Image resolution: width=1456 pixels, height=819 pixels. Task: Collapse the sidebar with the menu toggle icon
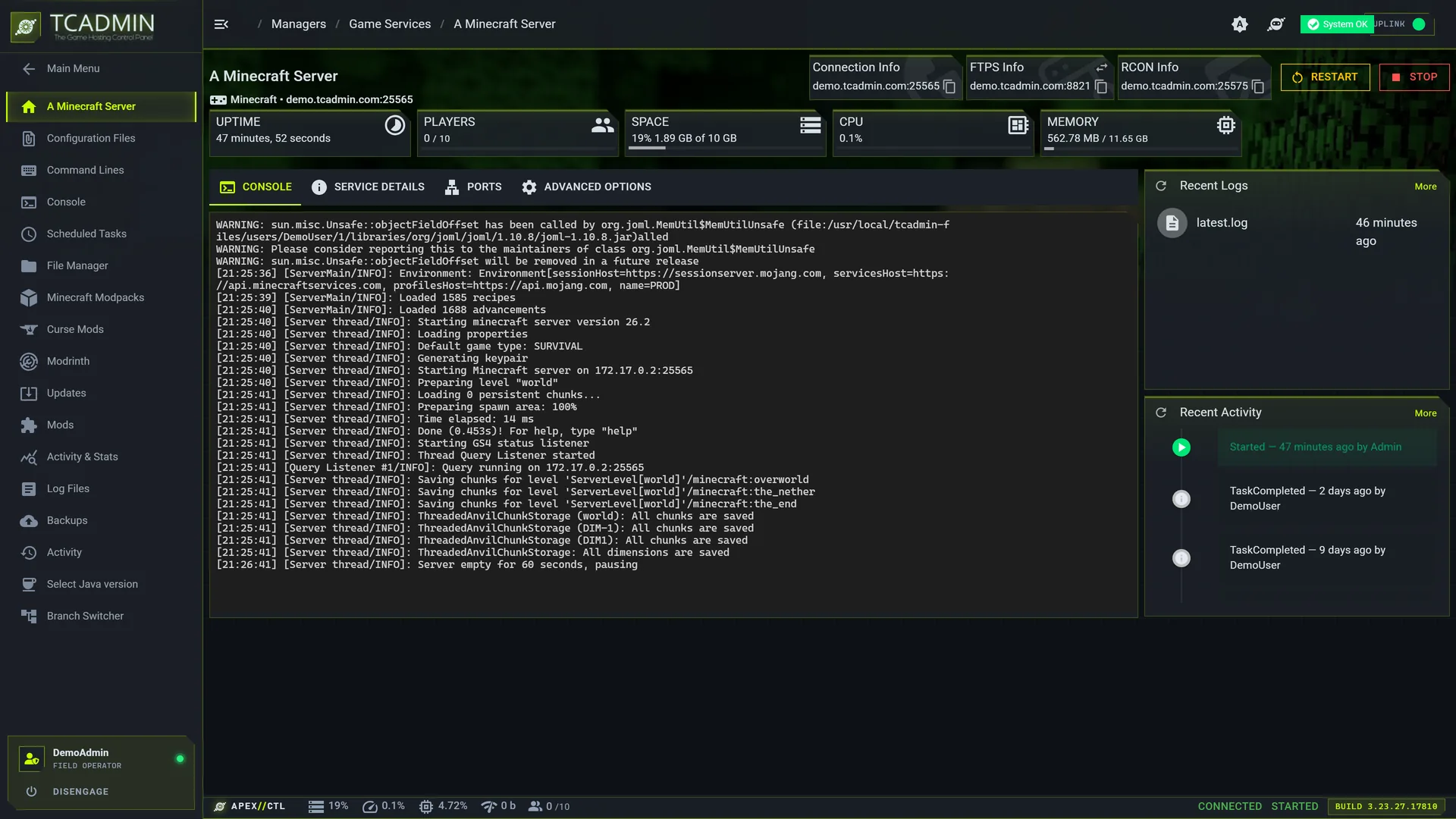pos(221,24)
